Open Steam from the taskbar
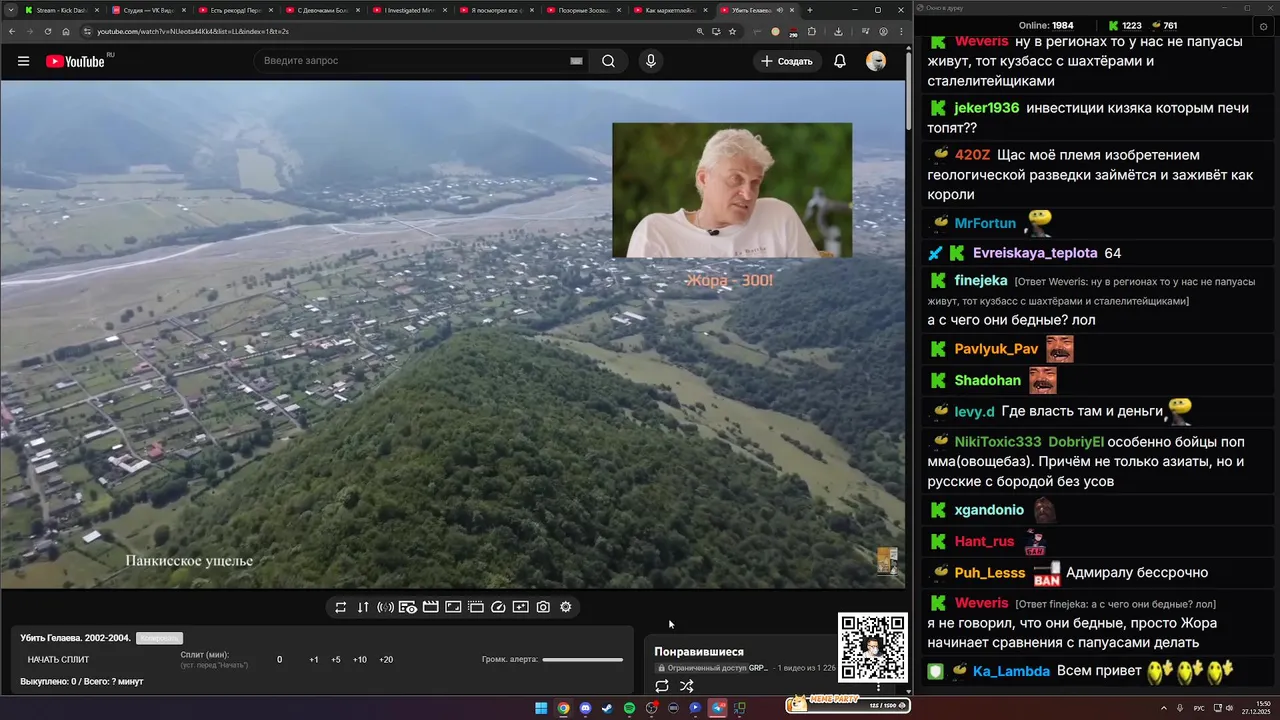 click(x=607, y=708)
